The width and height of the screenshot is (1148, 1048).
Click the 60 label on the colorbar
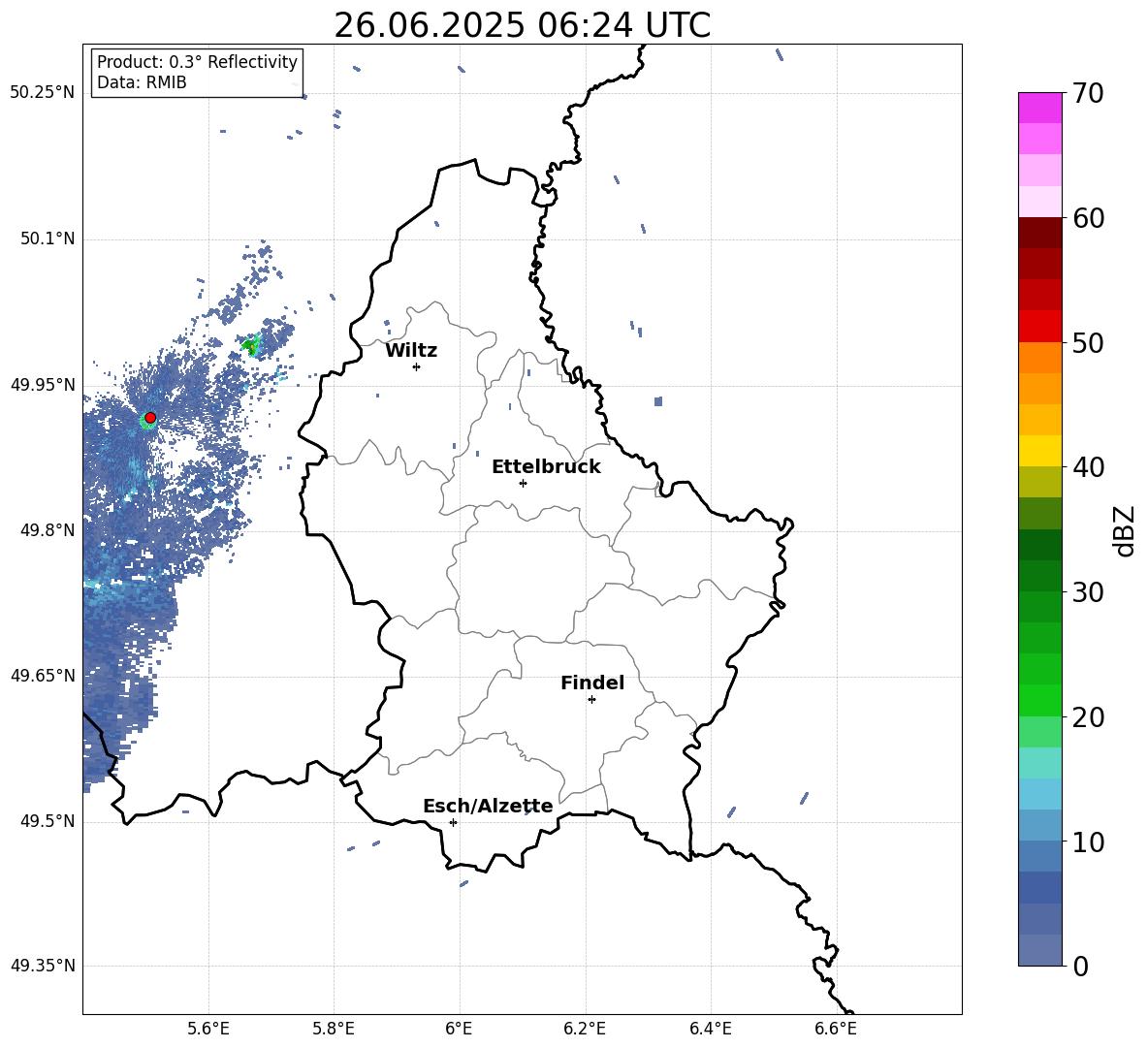tap(1088, 218)
